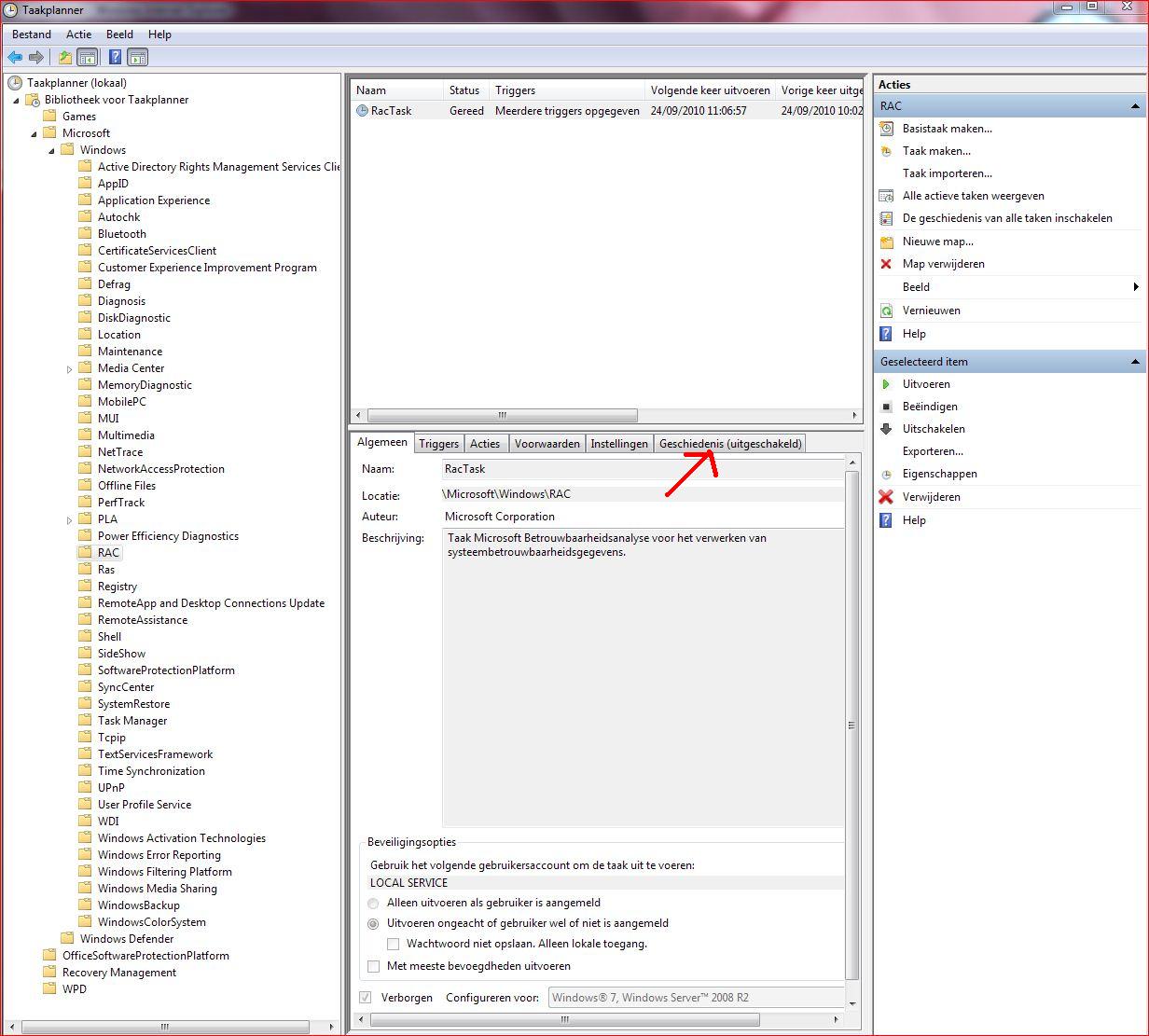Click the Taak maken icon
The height and width of the screenshot is (1036, 1149).
[x=887, y=151]
